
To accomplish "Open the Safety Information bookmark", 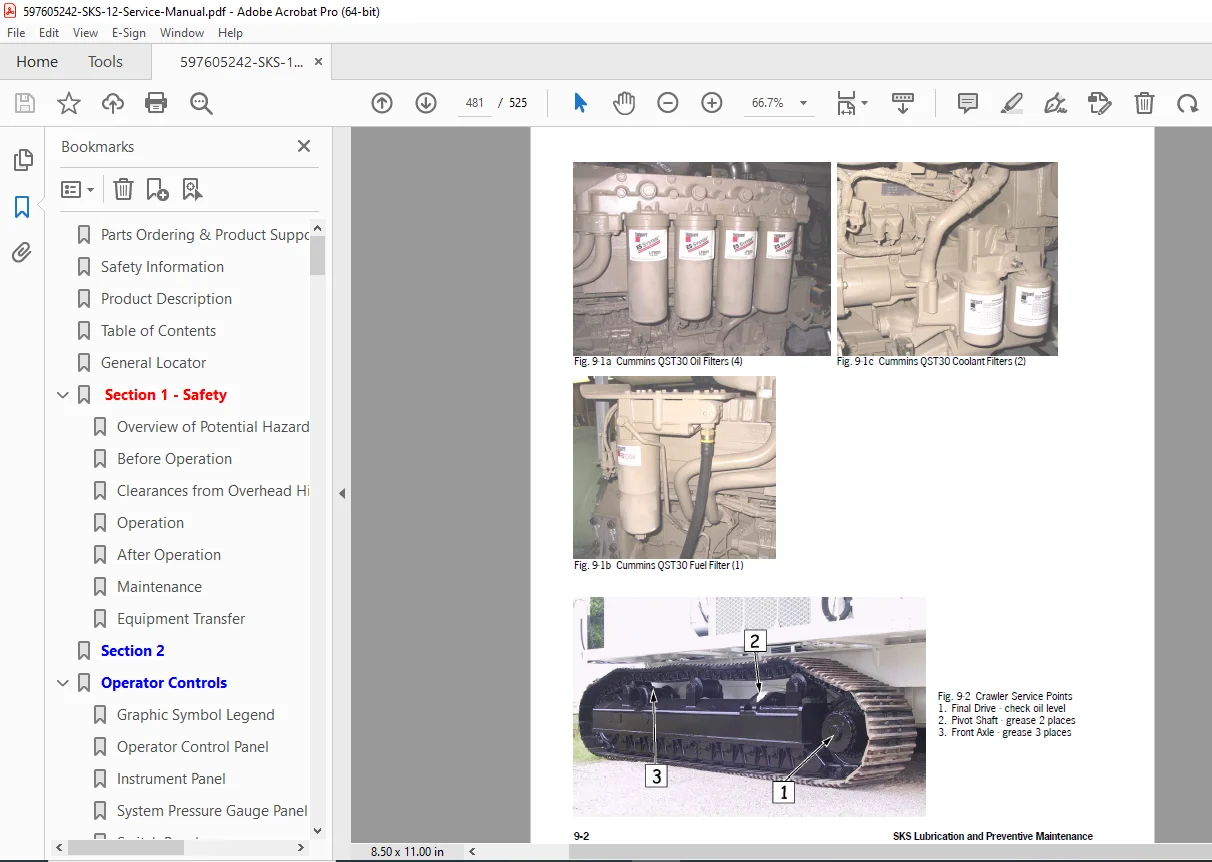I will pyautogui.click(x=162, y=267).
